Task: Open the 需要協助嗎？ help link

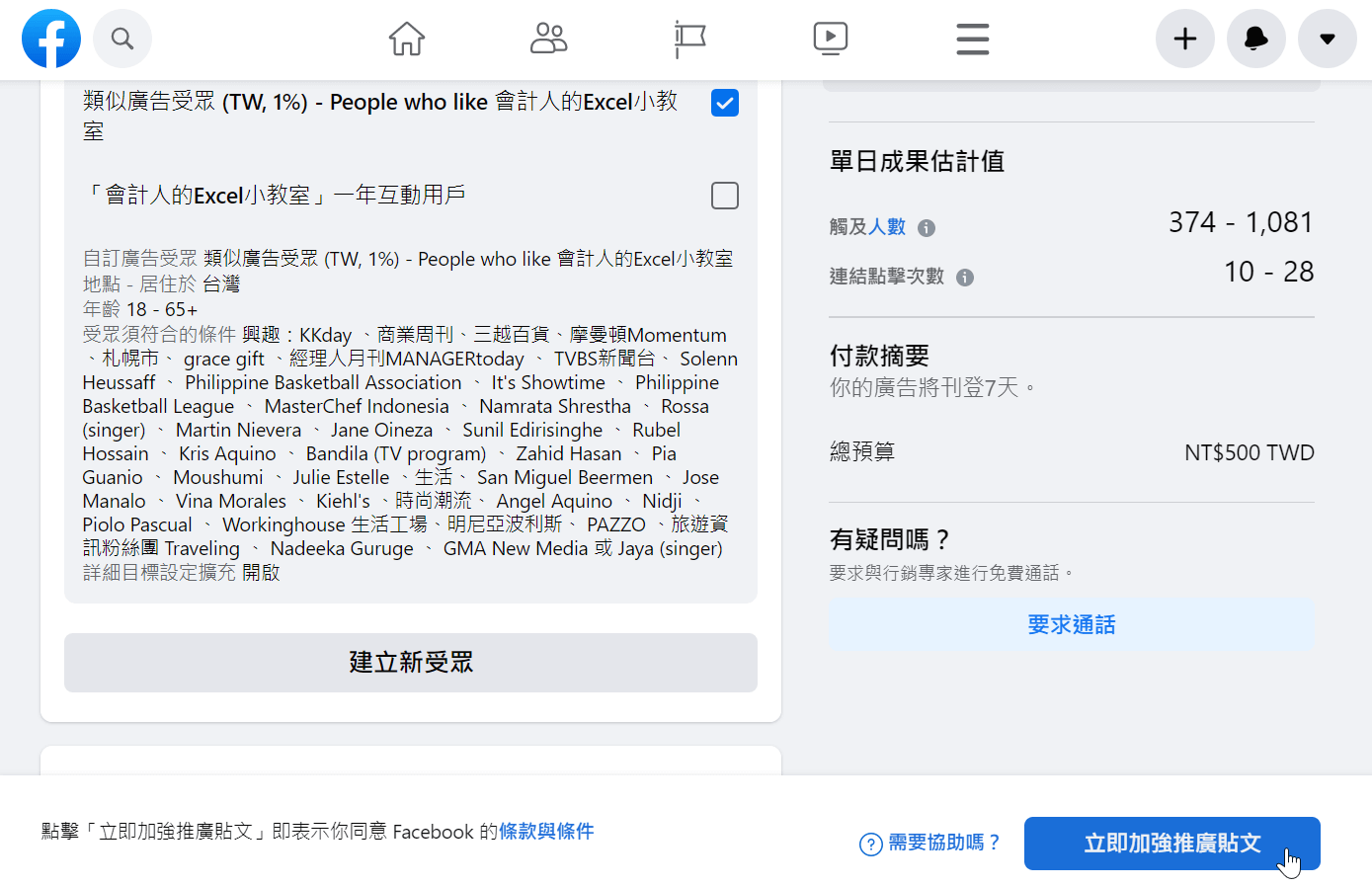Action: (x=930, y=843)
